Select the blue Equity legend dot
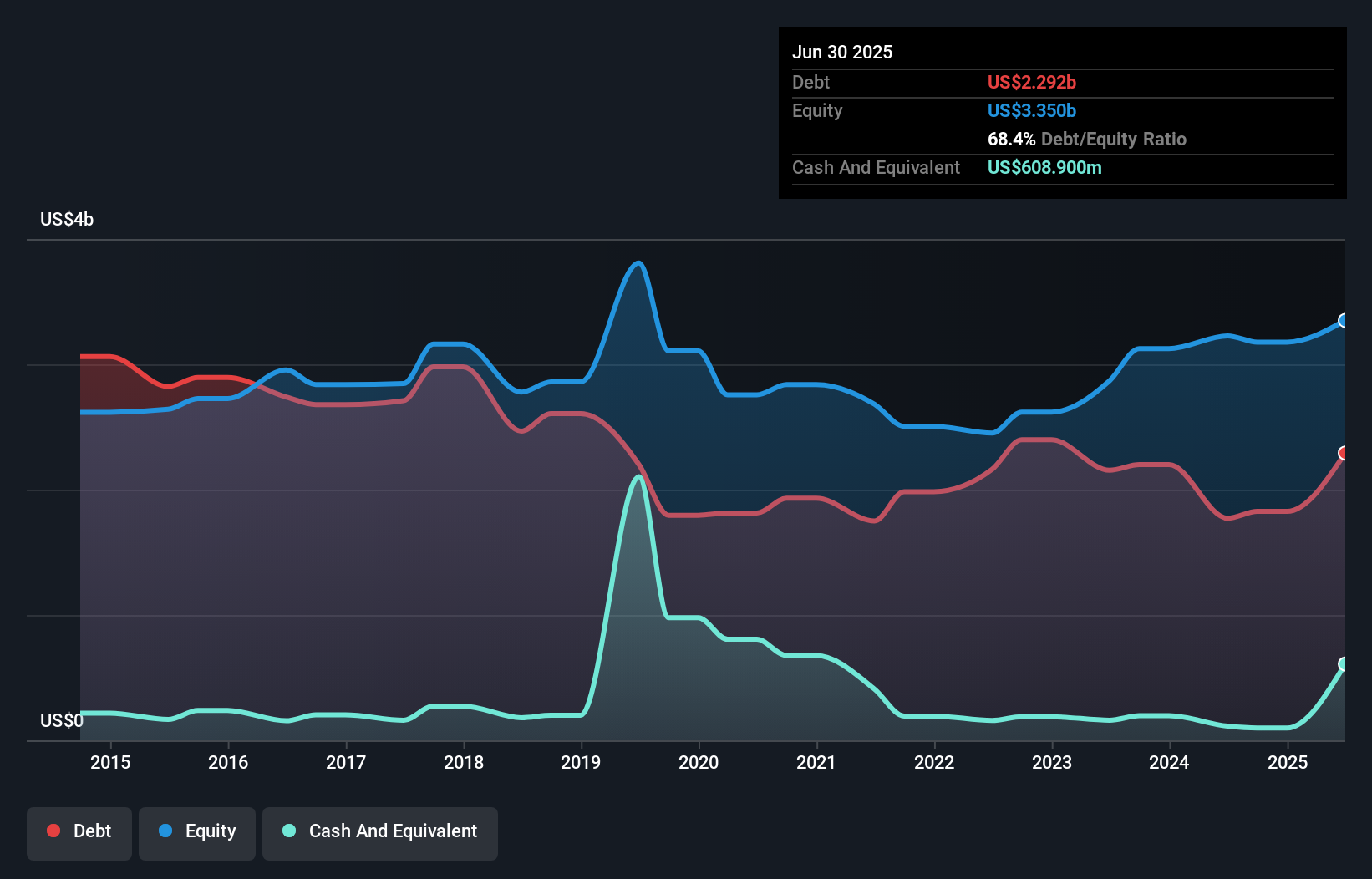This screenshot has width=1372, height=879. pyautogui.click(x=166, y=831)
